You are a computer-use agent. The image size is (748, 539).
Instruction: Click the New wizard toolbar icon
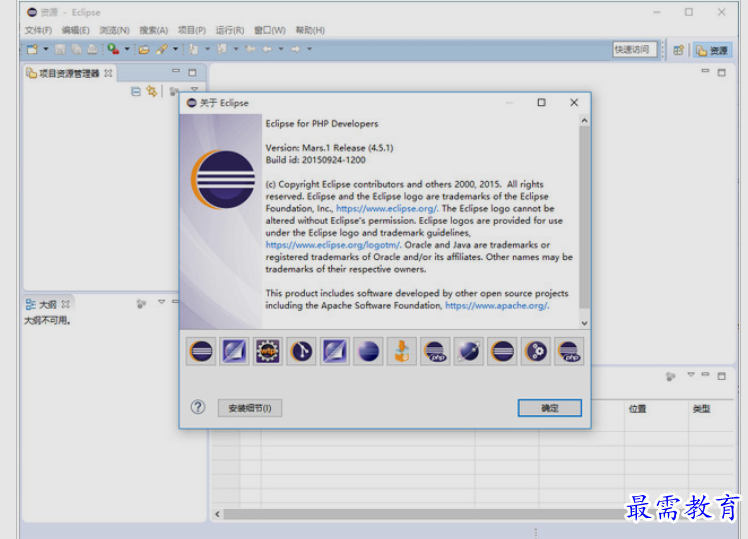click(32, 49)
